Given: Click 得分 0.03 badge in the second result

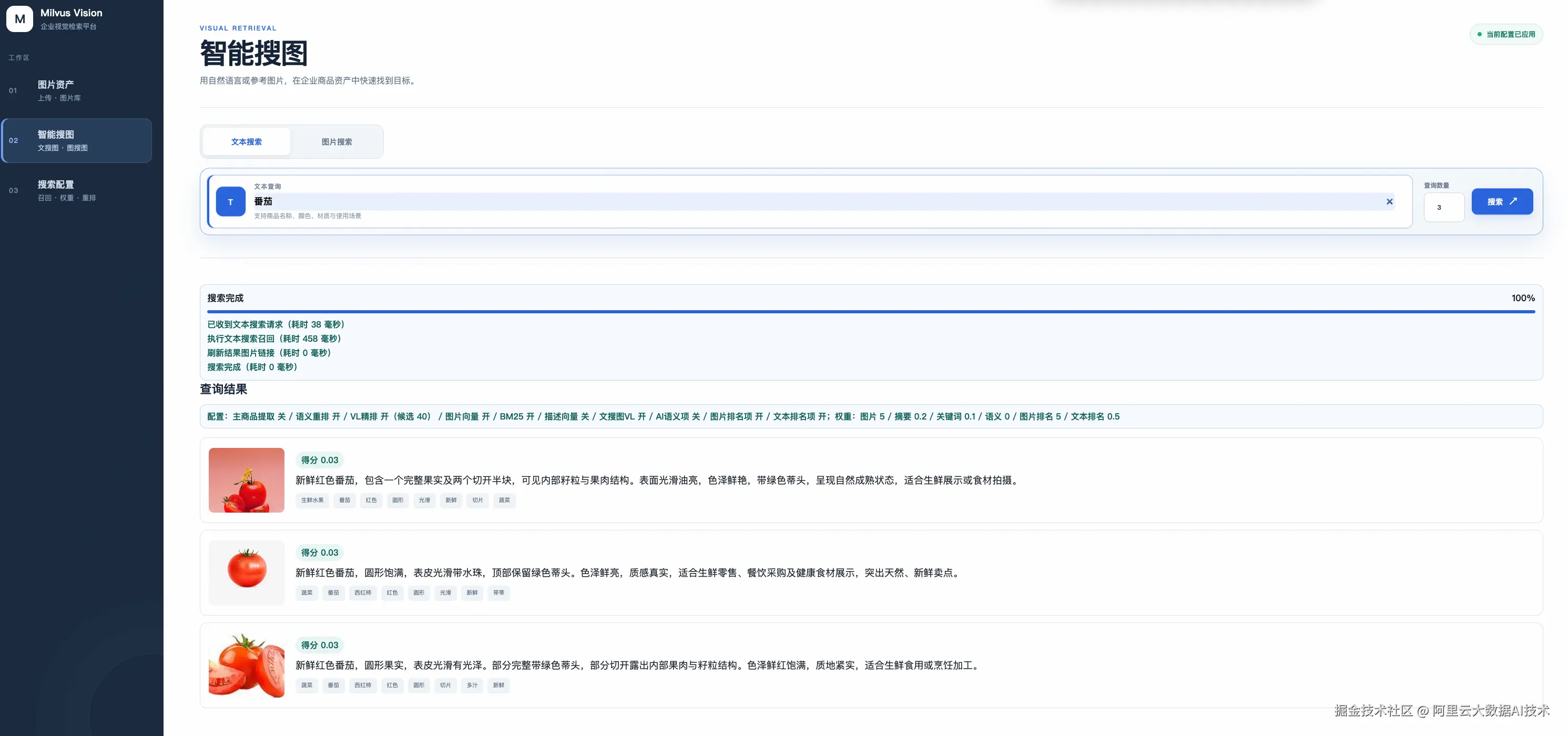Looking at the screenshot, I should (320, 553).
